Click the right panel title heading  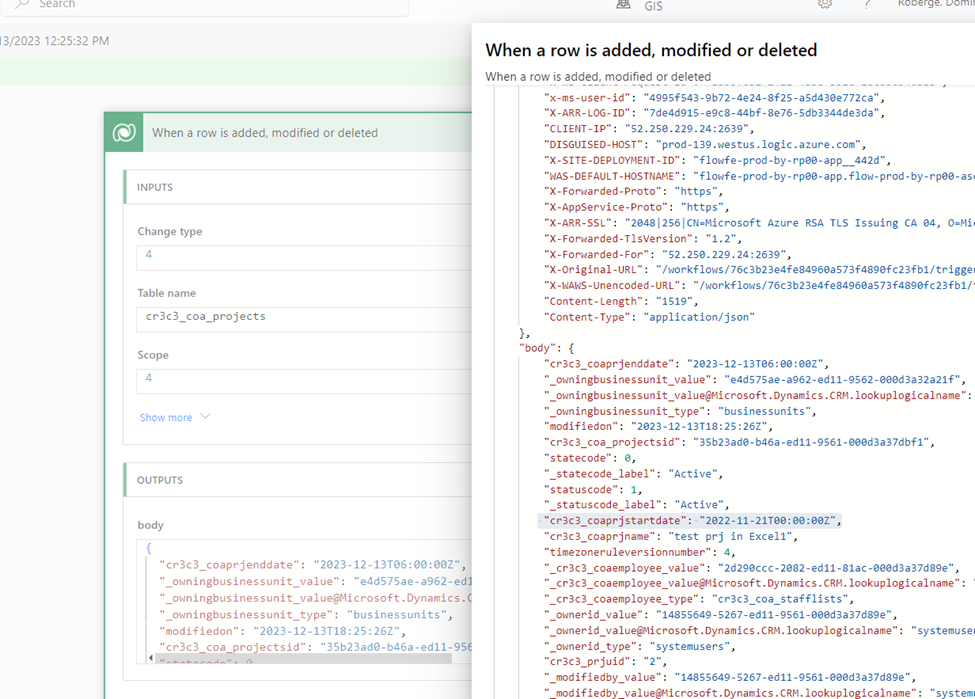click(651, 50)
